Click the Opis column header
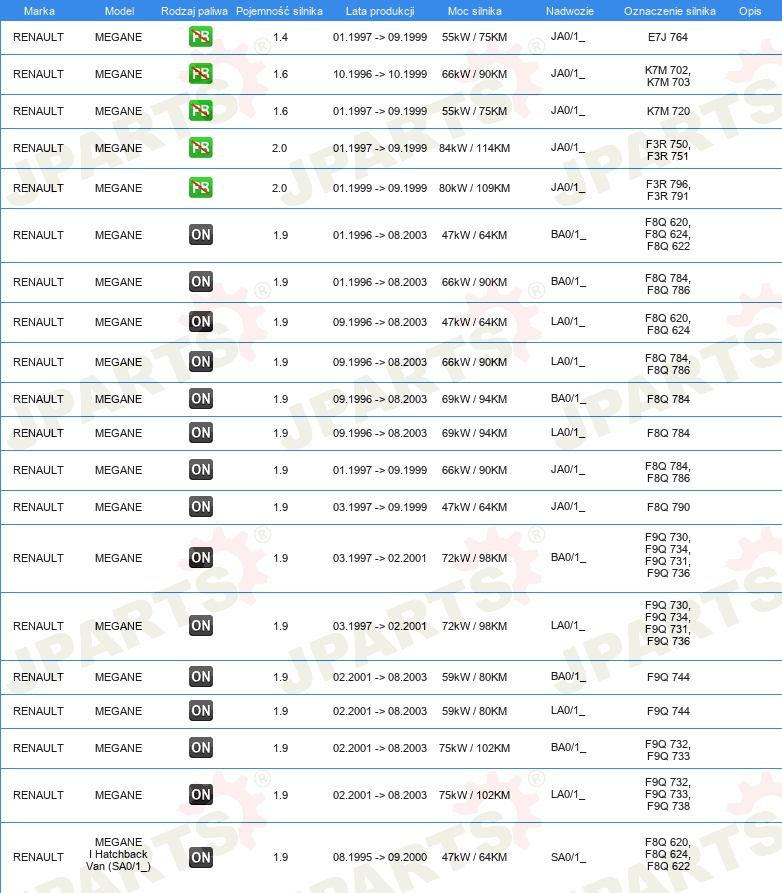782x893 pixels. point(750,11)
